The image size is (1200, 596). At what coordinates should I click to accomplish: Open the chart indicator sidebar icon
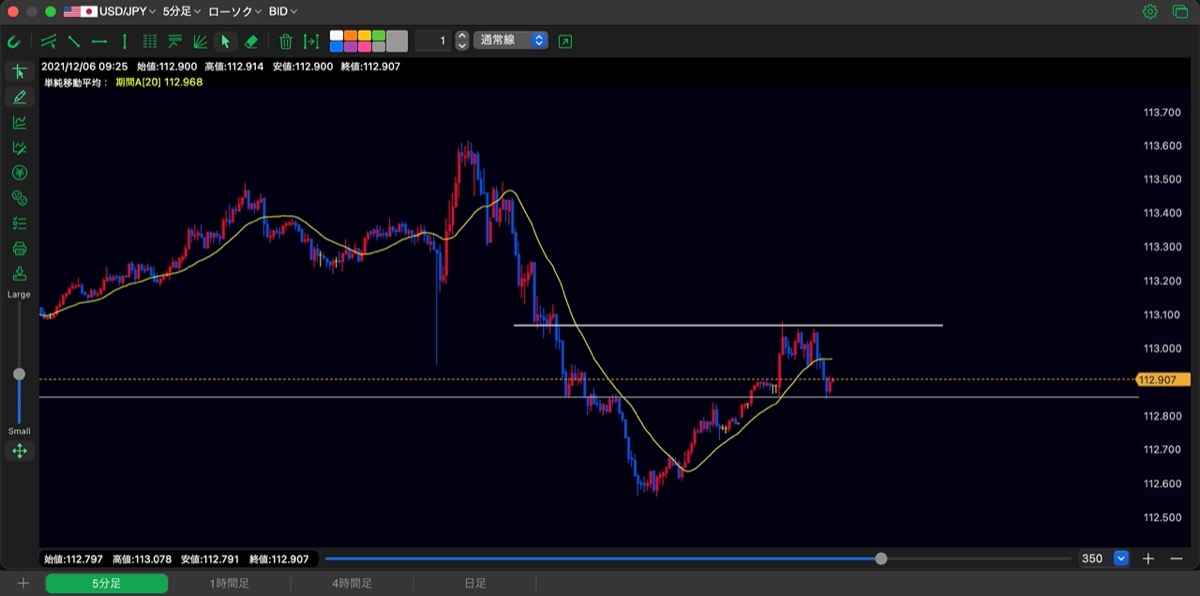click(19, 122)
